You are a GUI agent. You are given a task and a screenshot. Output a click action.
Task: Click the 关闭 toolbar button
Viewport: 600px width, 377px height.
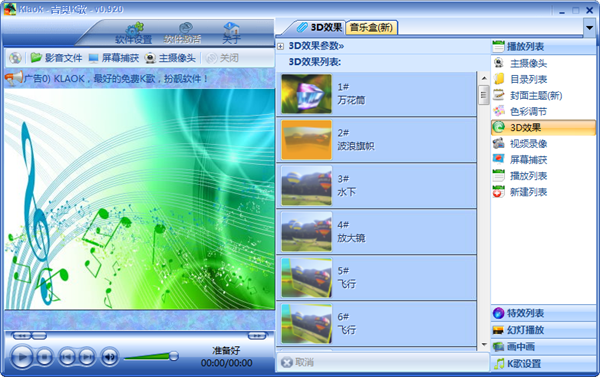pos(222,58)
